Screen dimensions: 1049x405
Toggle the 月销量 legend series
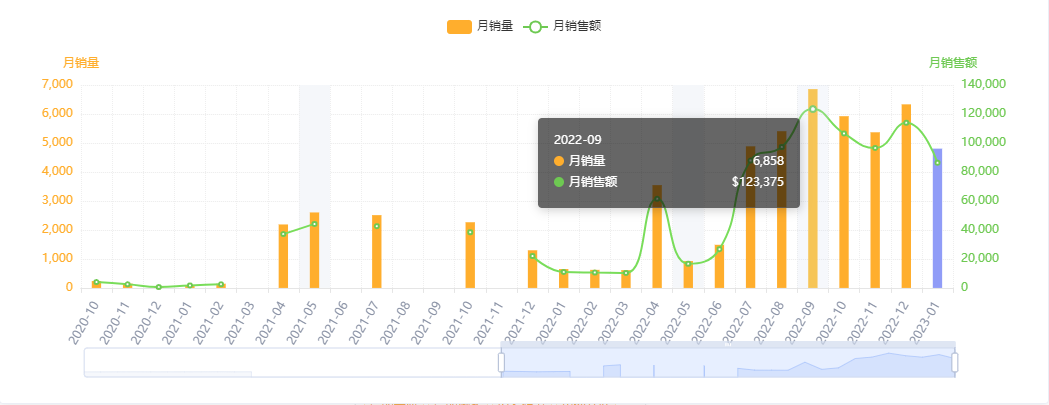pos(480,27)
